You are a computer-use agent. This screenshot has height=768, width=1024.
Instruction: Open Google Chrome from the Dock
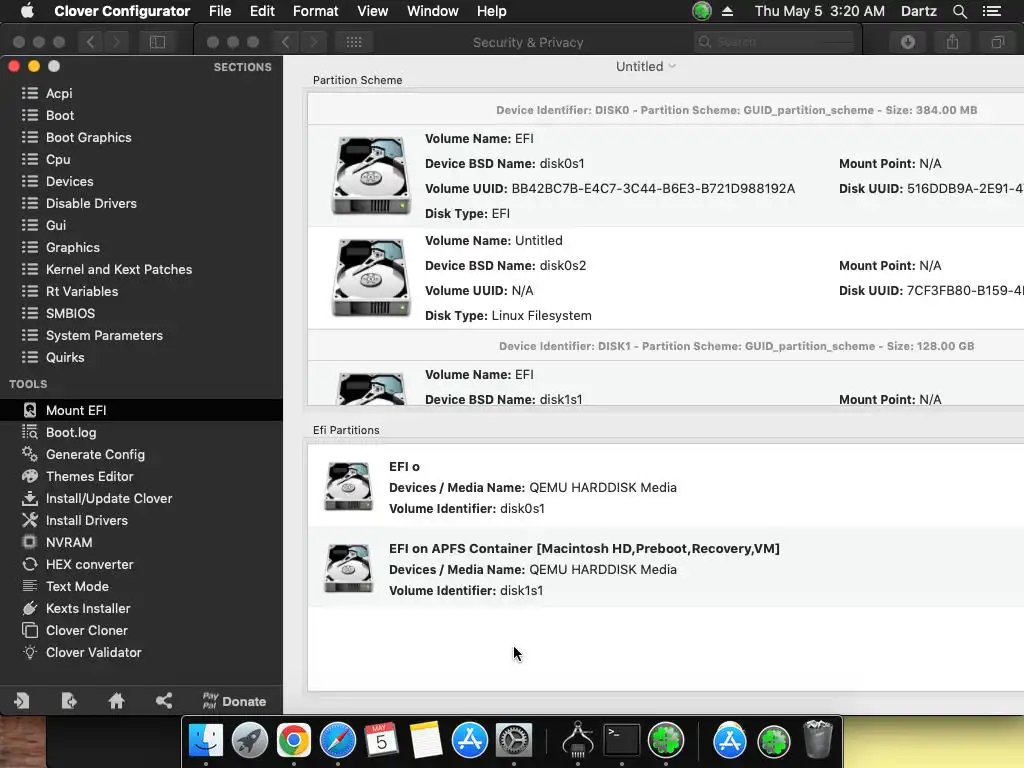coord(293,740)
